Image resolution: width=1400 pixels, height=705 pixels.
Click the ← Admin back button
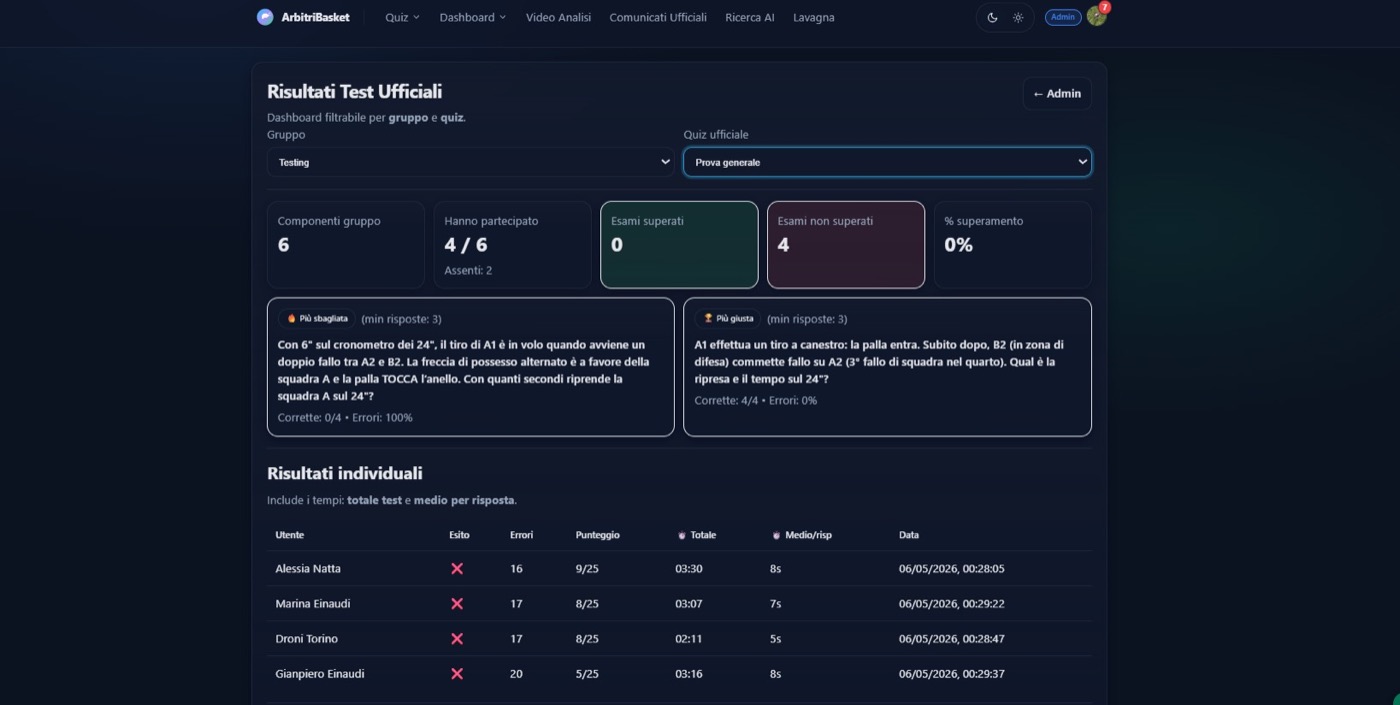[1057, 93]
